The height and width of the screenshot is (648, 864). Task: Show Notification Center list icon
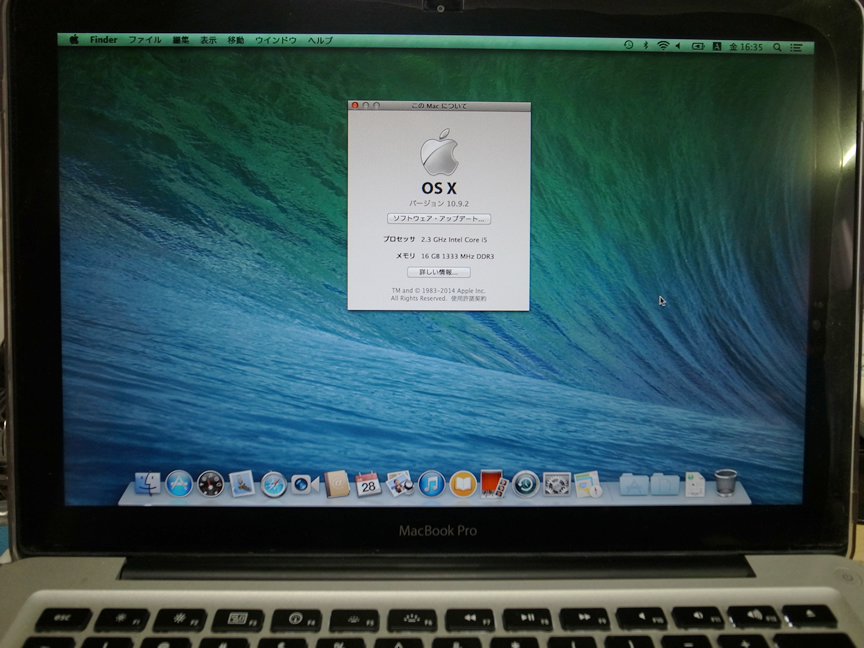tap(796, 48)
